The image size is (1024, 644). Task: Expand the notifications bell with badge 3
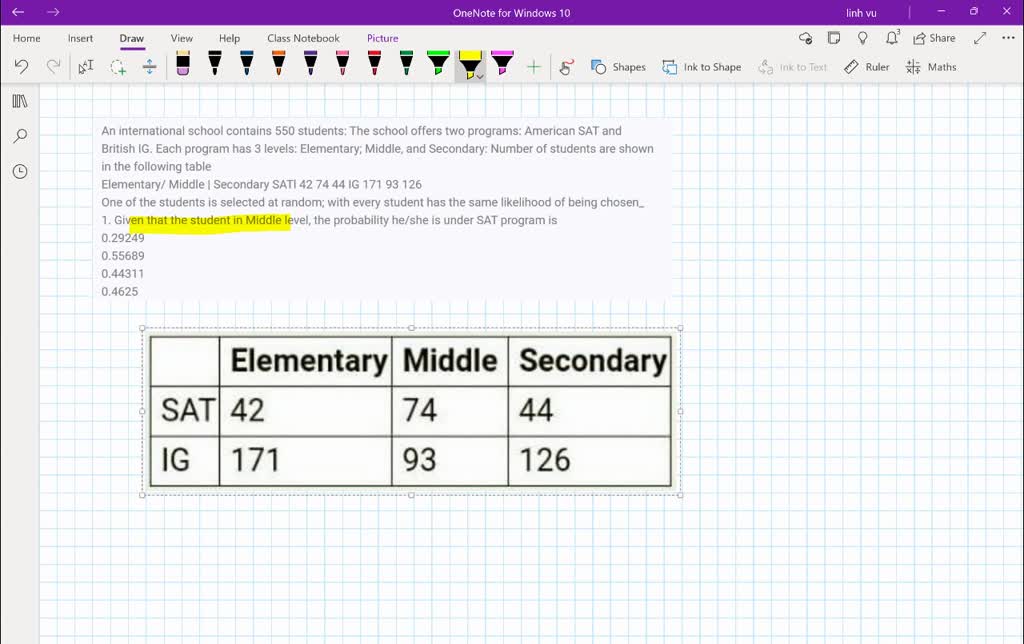893,37
